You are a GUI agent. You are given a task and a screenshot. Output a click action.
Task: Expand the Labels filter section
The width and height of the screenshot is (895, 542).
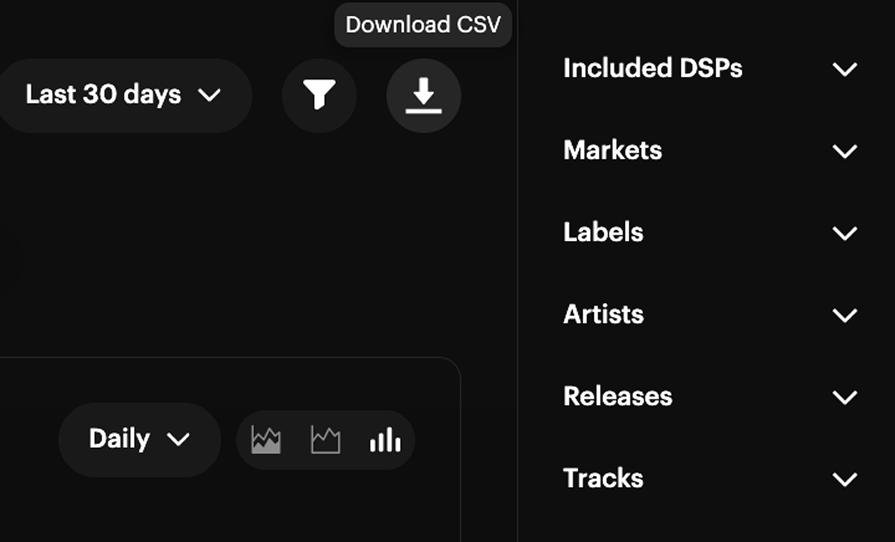710,233
